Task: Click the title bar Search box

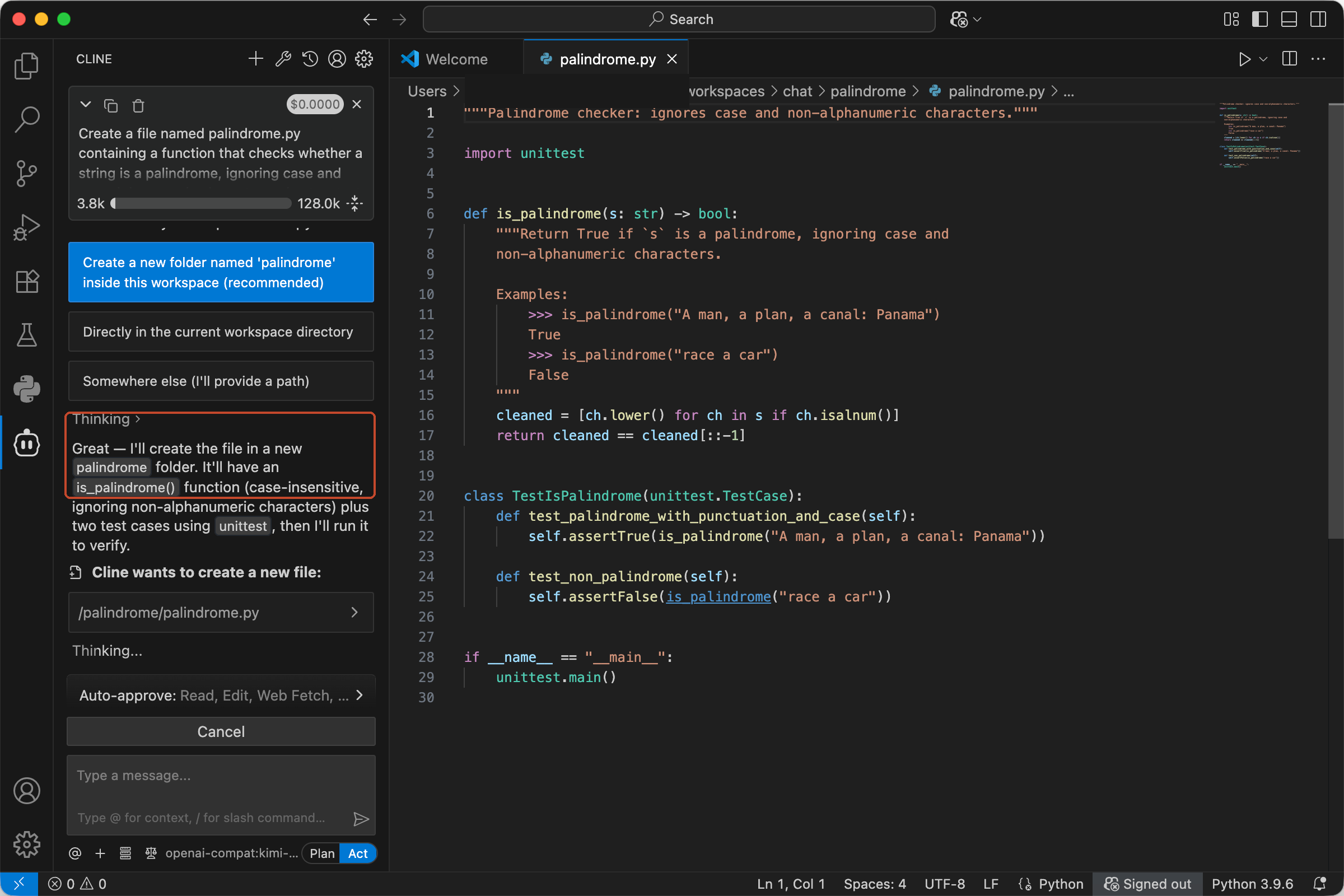Action: point(679,20)
